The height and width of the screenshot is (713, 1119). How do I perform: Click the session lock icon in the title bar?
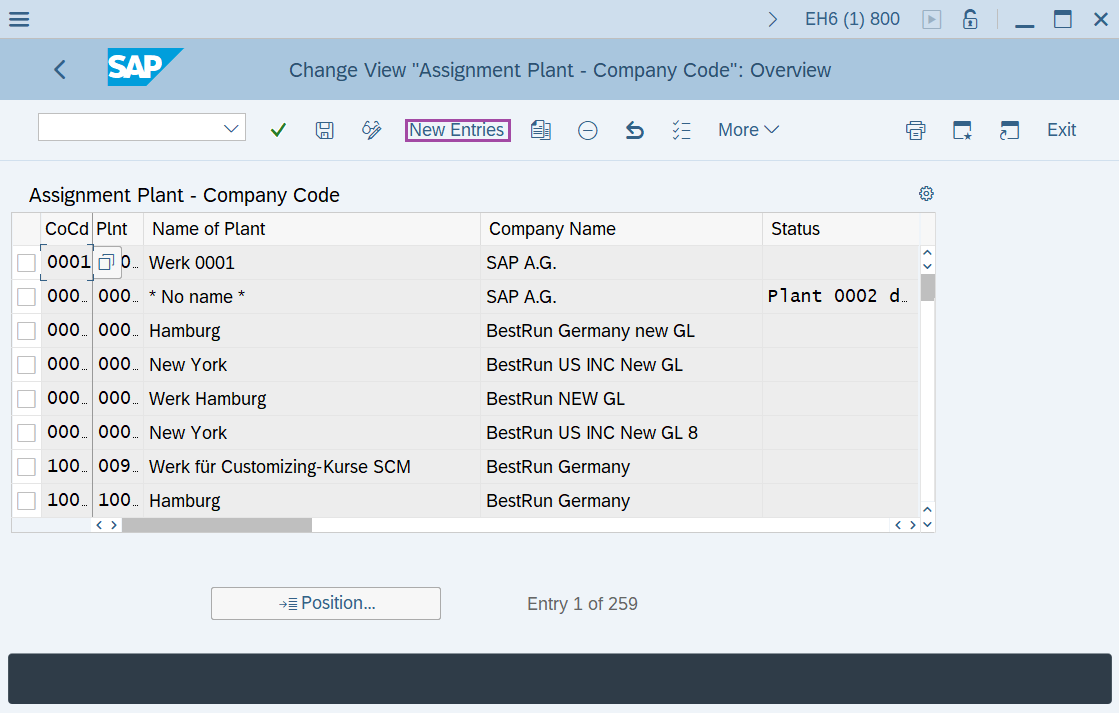point(970,18)
